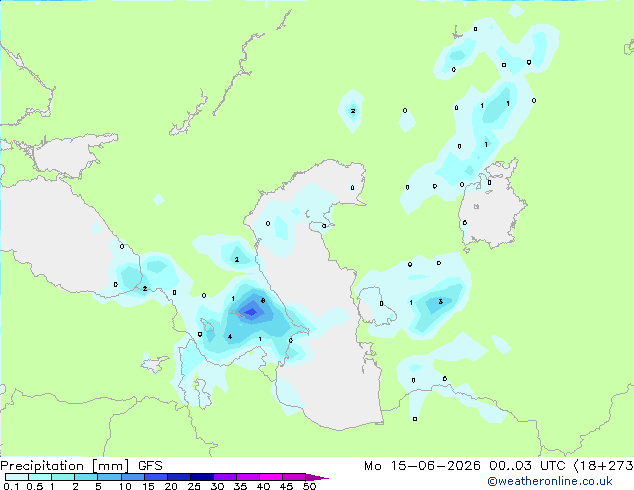Click the GFS model label
Screen dimensions: 634x490
[x=150, y=466]
